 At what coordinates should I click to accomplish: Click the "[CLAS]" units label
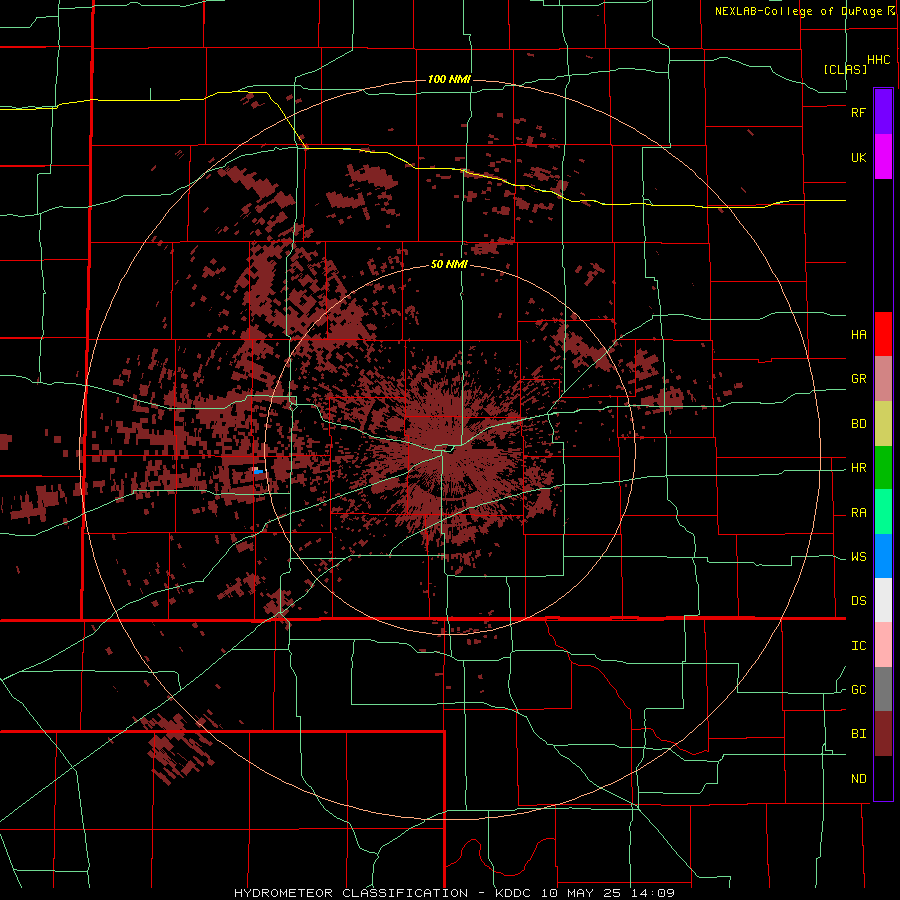click(x=845, y=69)
